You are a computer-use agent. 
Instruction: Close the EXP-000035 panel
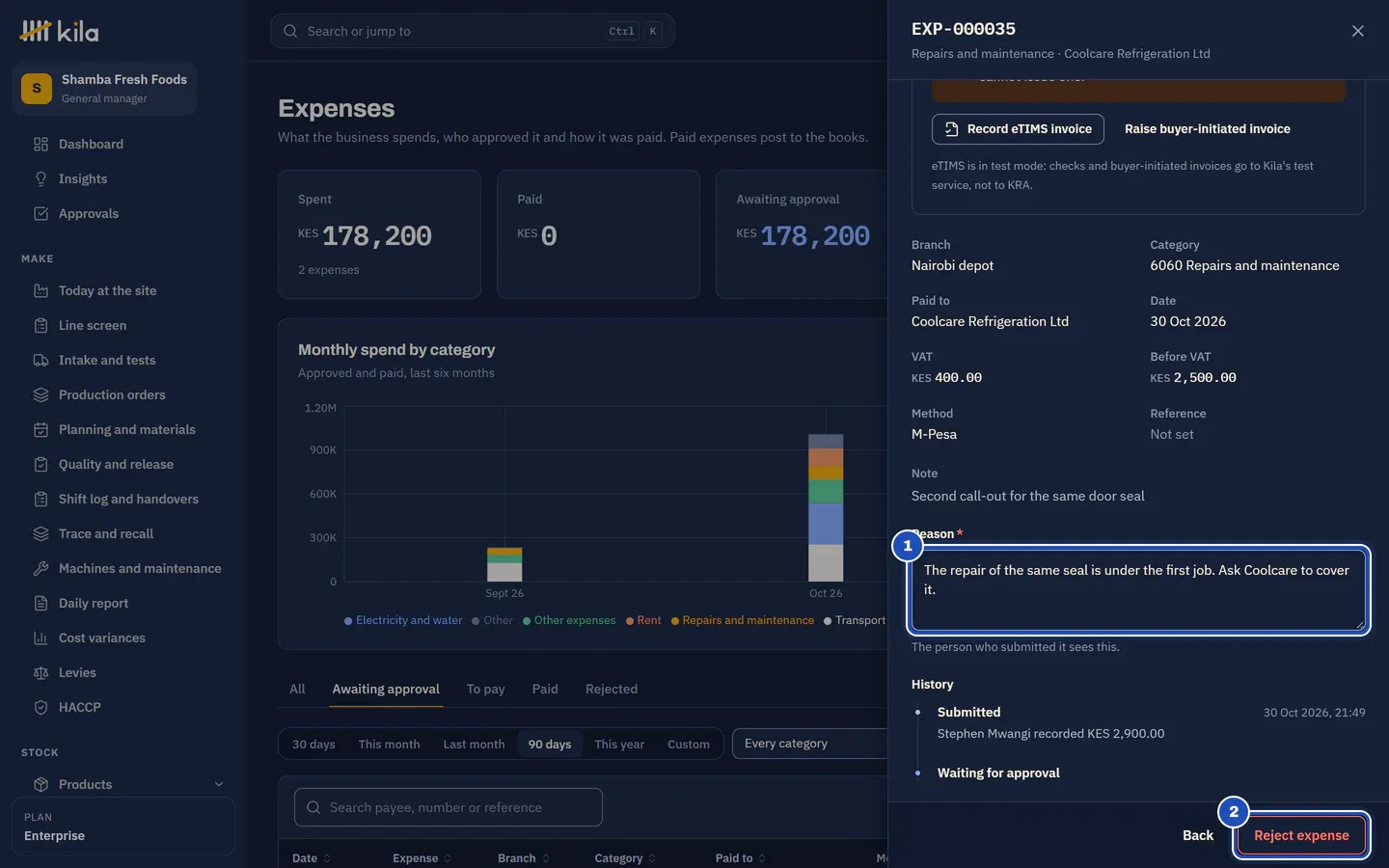pos(1357,31)
